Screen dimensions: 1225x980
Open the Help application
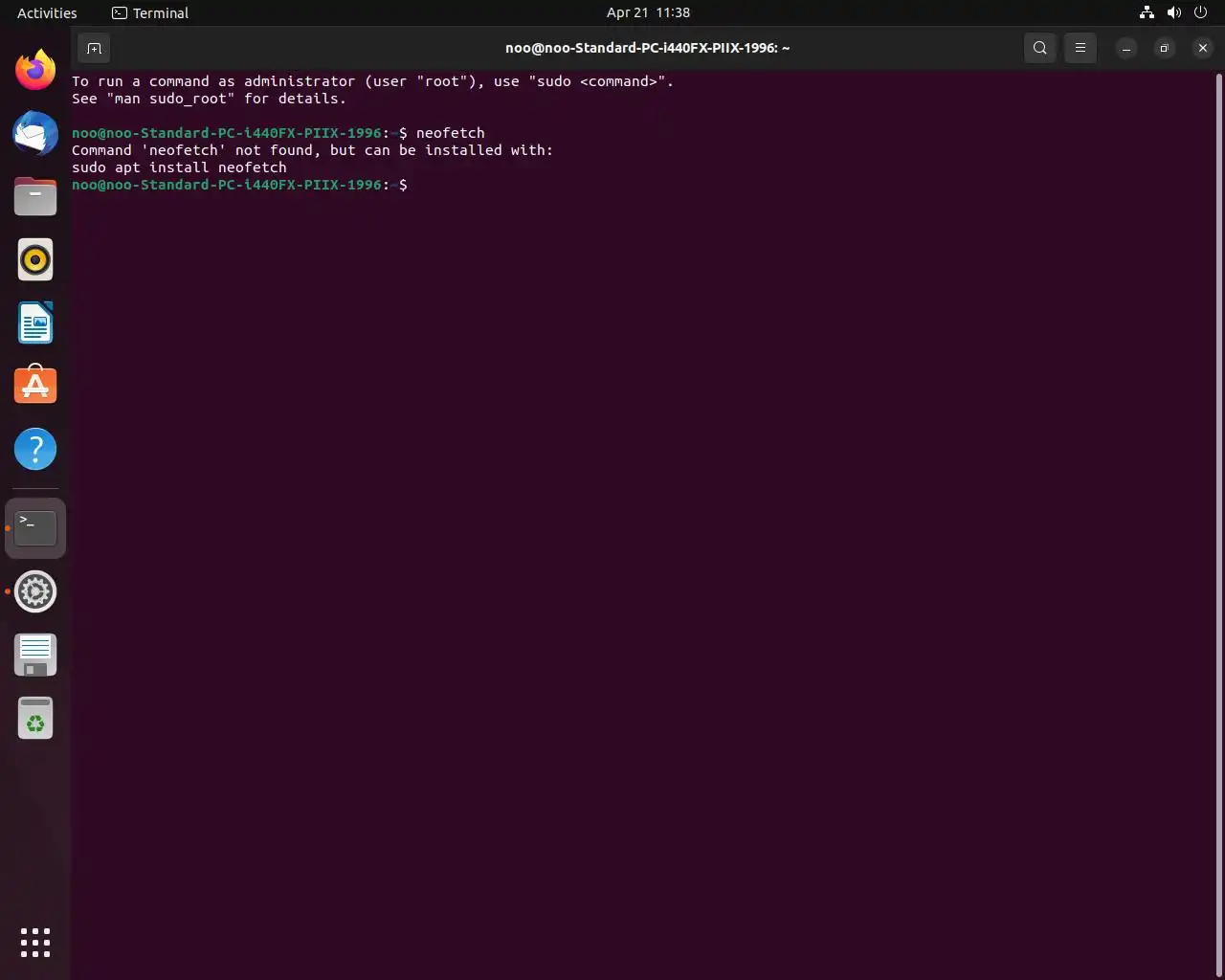point(35,449)
